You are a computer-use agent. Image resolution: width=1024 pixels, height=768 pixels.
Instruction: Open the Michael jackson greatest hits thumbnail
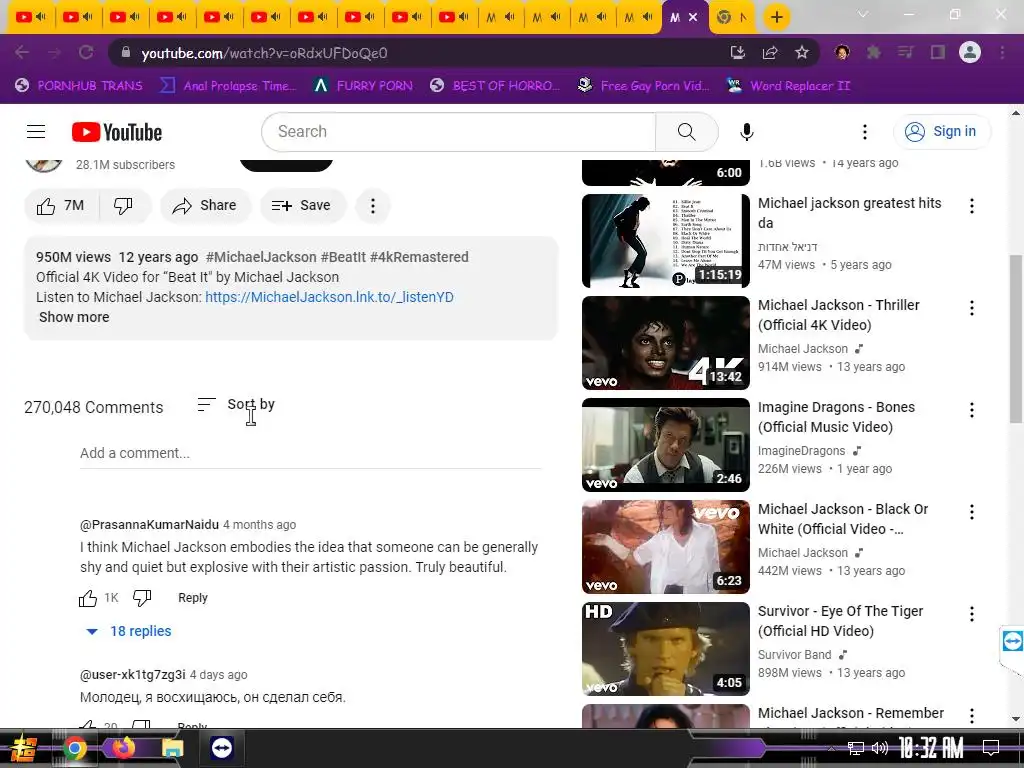pos(665,241)
